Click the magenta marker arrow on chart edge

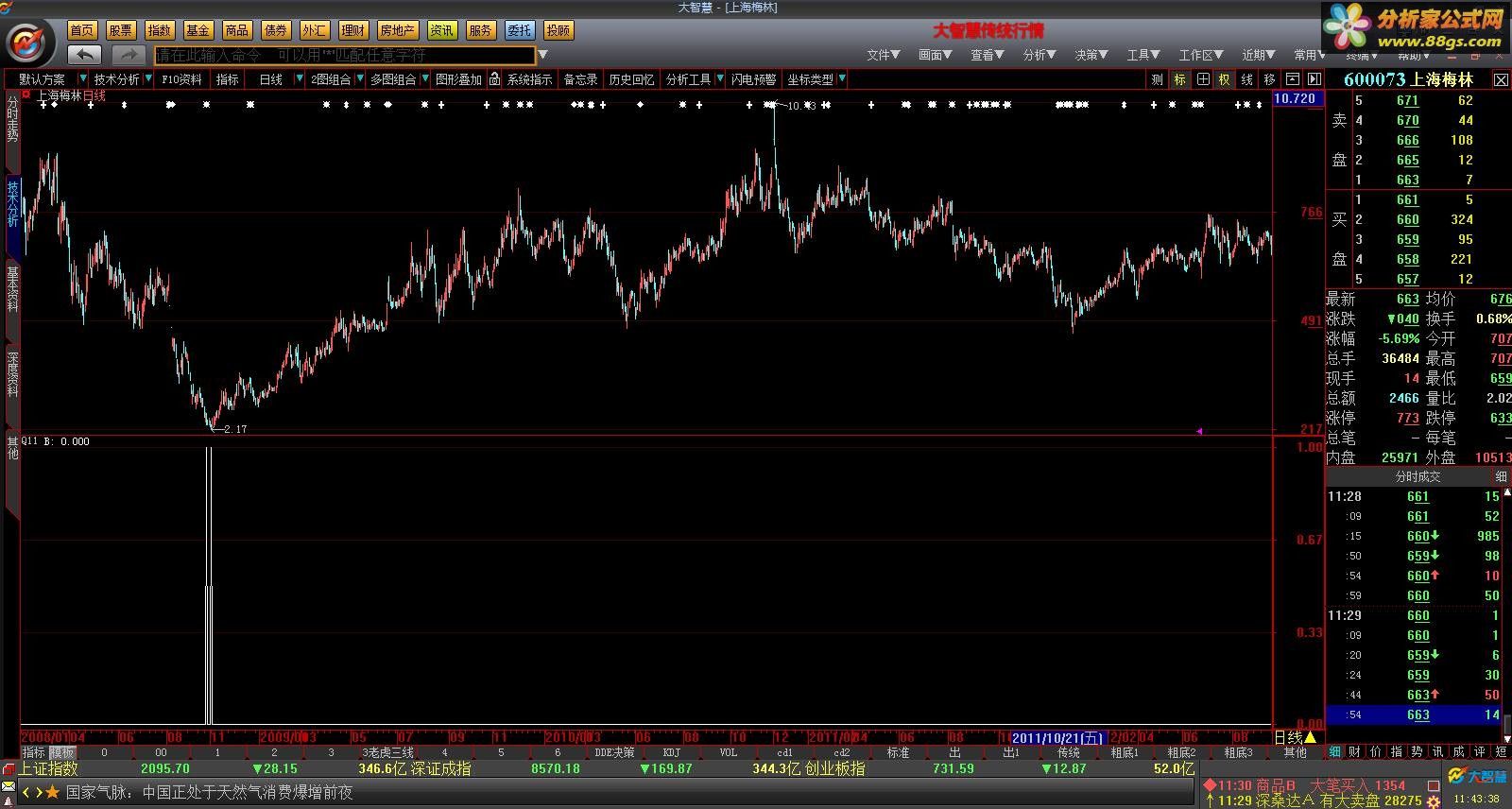coord(1199,431)
